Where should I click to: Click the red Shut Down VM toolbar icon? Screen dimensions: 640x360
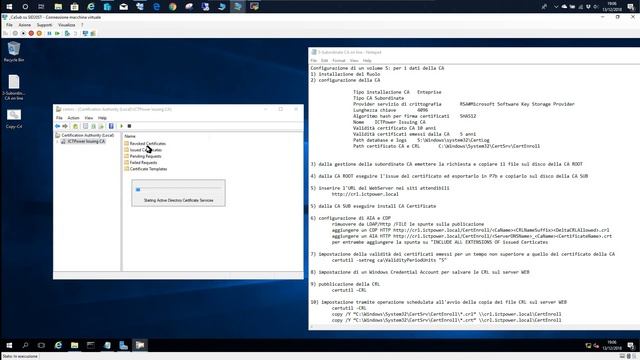pos(31,33)
